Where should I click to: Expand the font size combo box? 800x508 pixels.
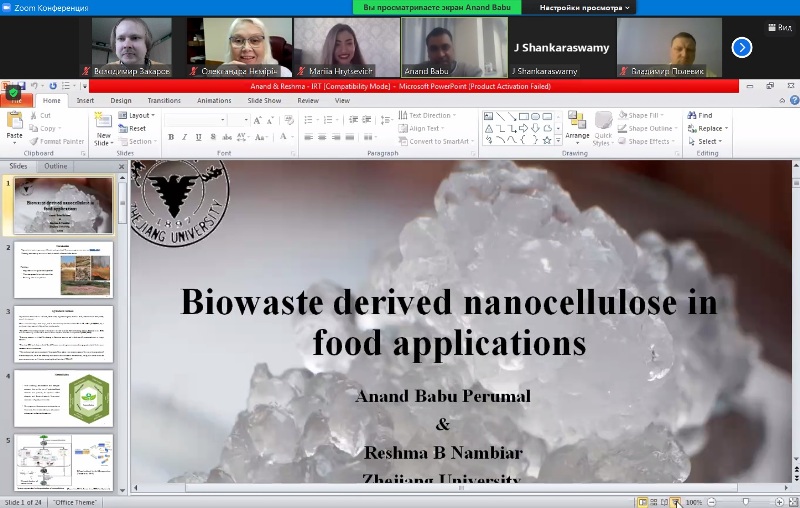click(246, 120)
